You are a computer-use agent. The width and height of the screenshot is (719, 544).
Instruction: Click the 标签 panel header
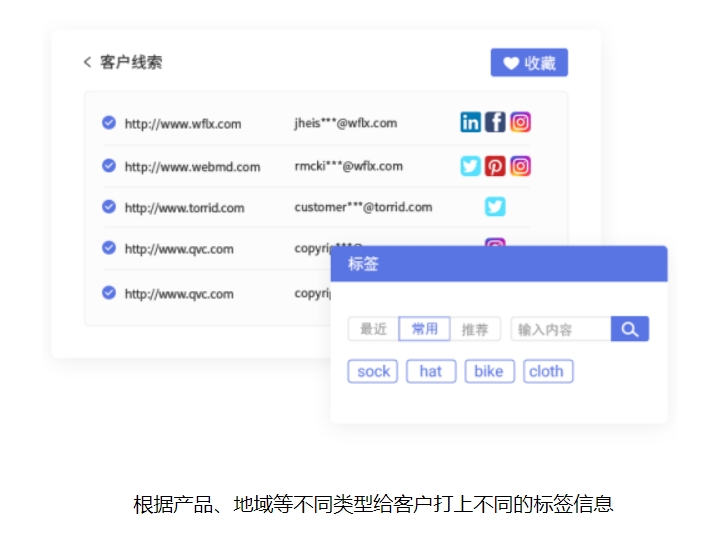(499, 264)
